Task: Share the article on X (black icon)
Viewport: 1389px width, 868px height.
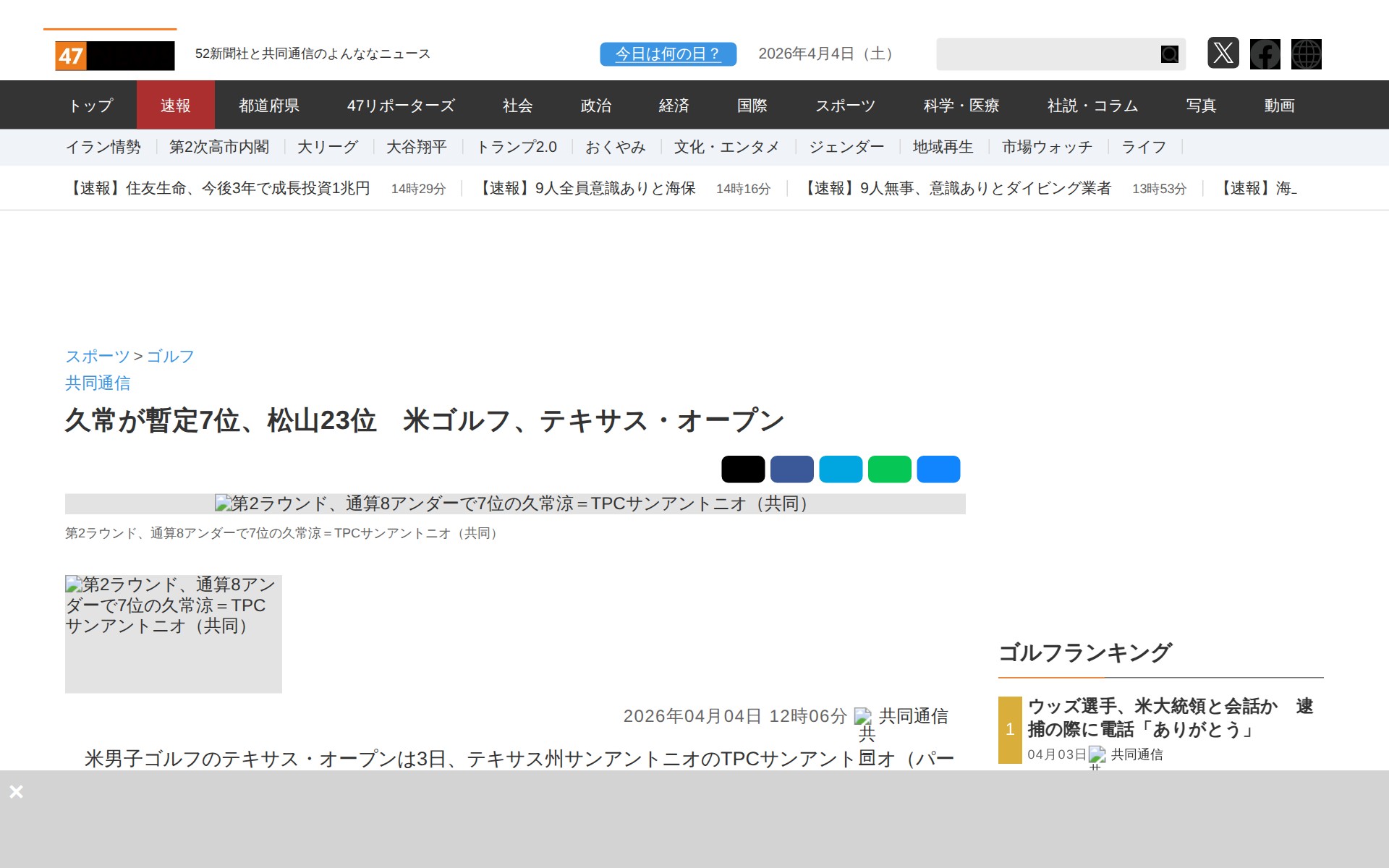Action: coord(744,469)
